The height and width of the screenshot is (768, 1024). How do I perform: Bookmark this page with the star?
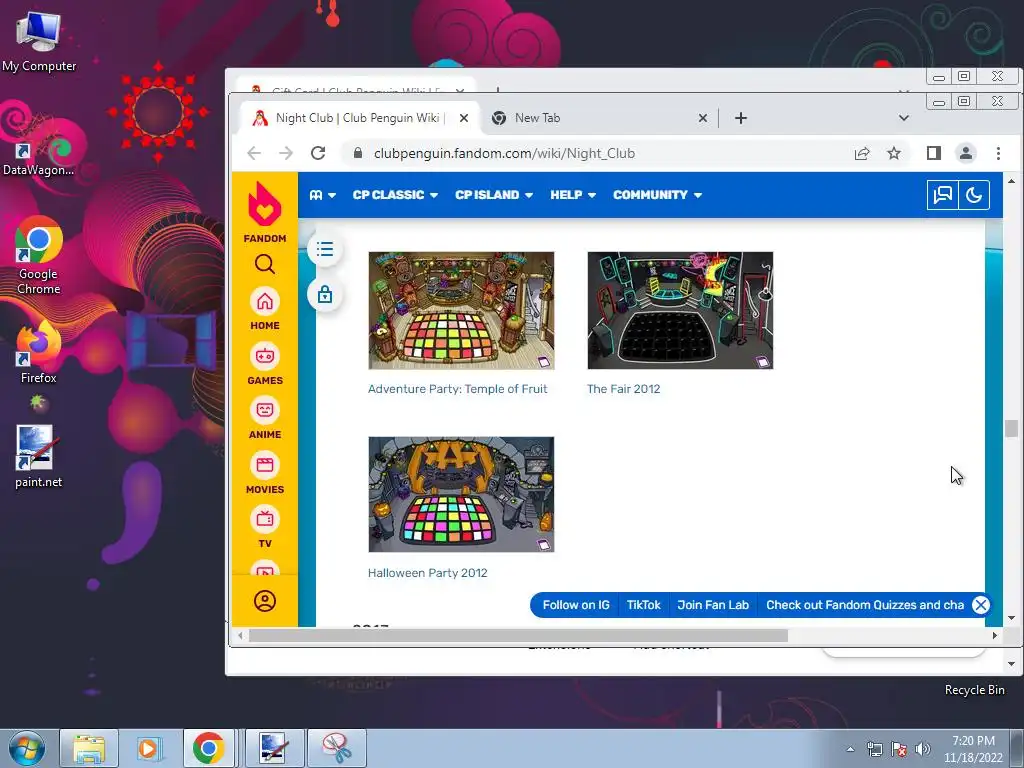(x=894, y=153)
